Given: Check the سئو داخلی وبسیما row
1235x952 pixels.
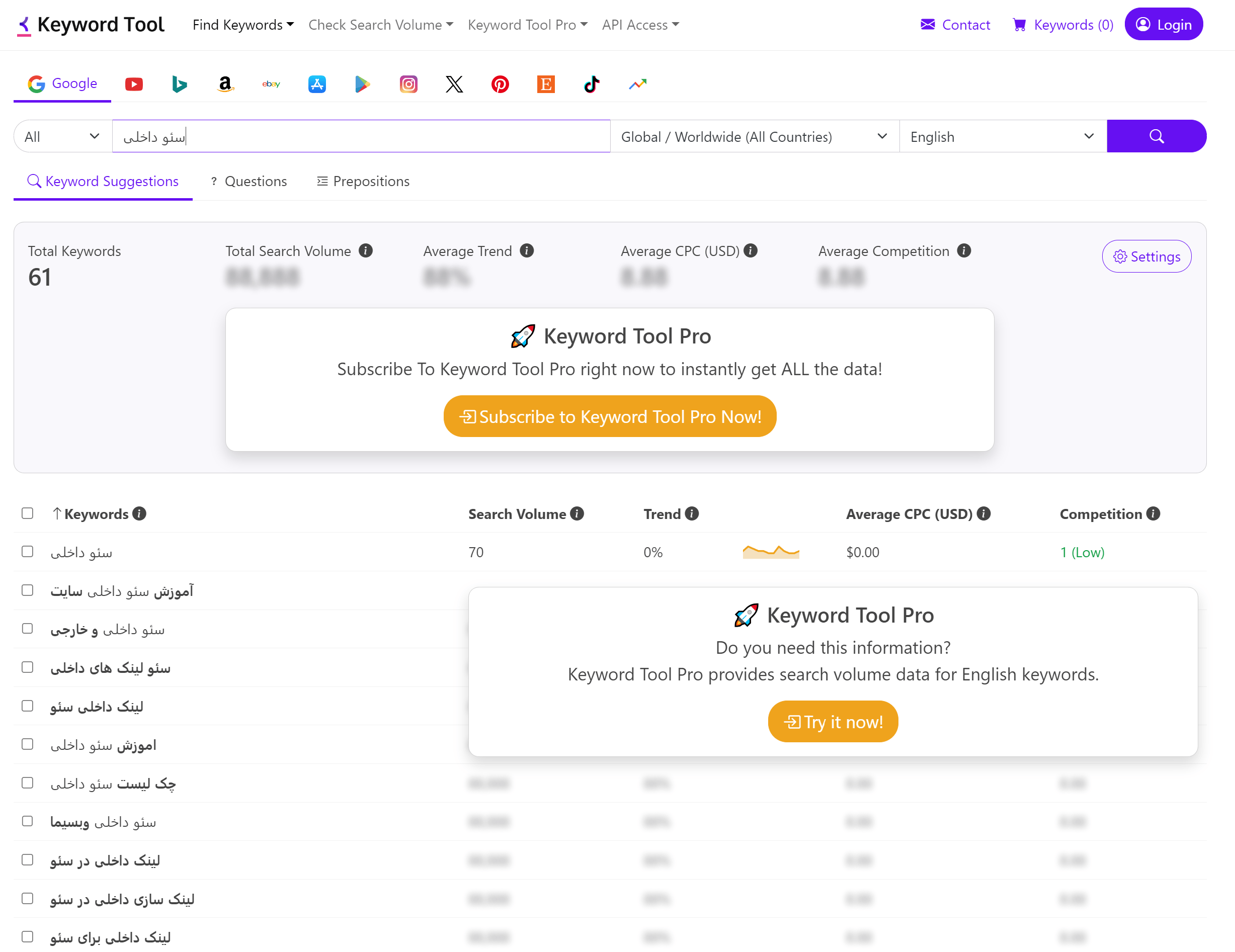Looking at the screenshot, I should point(27,821).
